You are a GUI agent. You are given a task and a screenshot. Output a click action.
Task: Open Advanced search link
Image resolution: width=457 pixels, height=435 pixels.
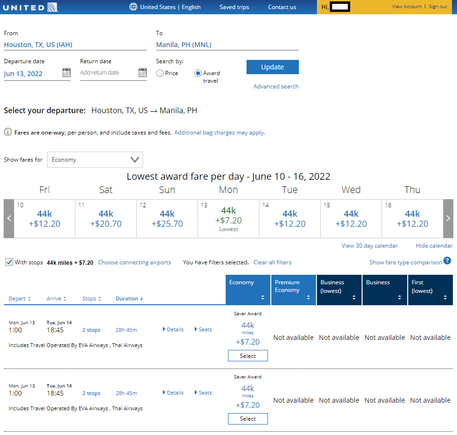[276, 86]
